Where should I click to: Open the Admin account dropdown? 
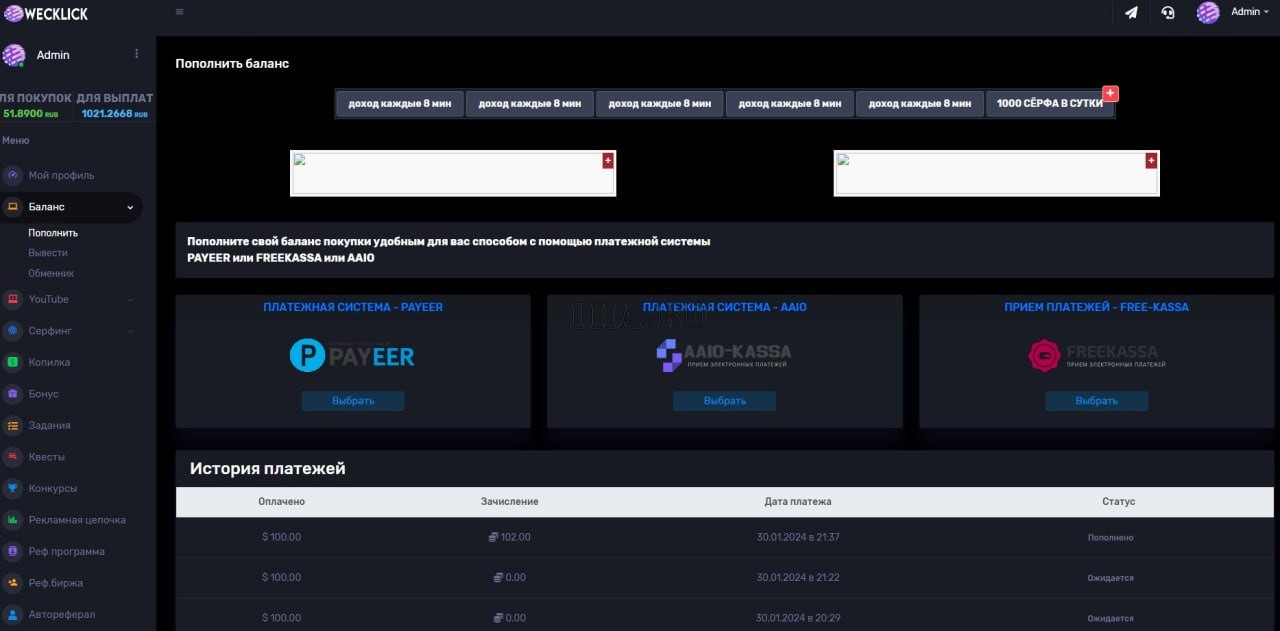[1247, 12]
